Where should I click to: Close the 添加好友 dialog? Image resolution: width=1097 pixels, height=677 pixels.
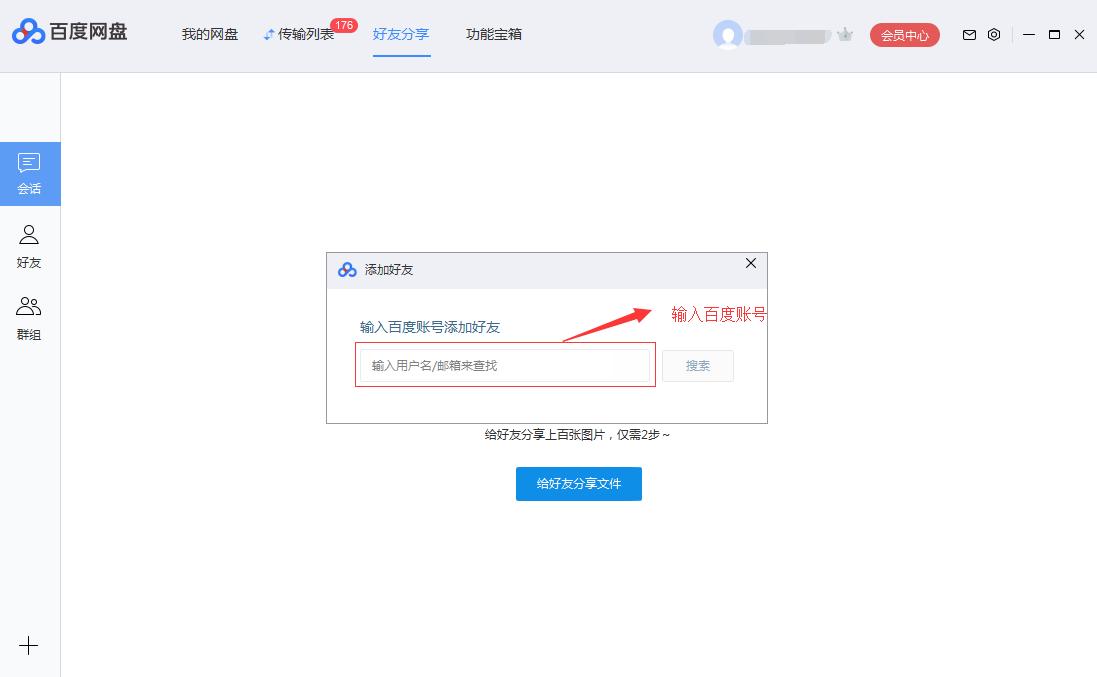(751, 263)
